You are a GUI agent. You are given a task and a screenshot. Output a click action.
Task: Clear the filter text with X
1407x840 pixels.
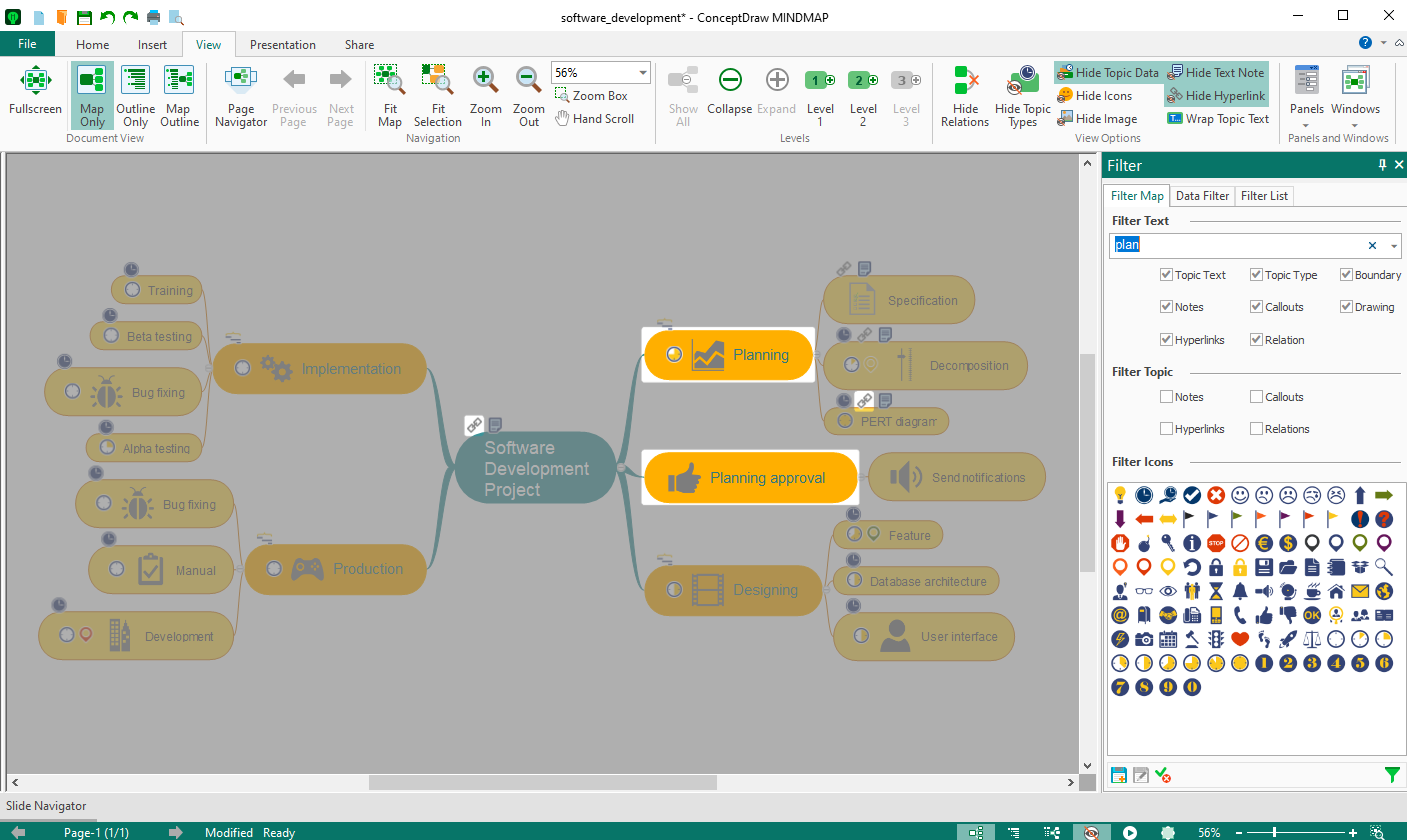[1372, 246]
